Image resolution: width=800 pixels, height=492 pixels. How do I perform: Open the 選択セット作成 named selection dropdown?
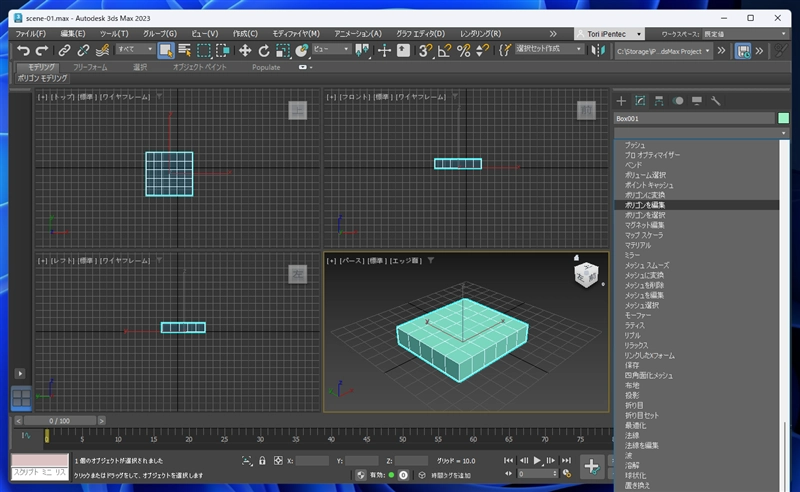(549, 49)
